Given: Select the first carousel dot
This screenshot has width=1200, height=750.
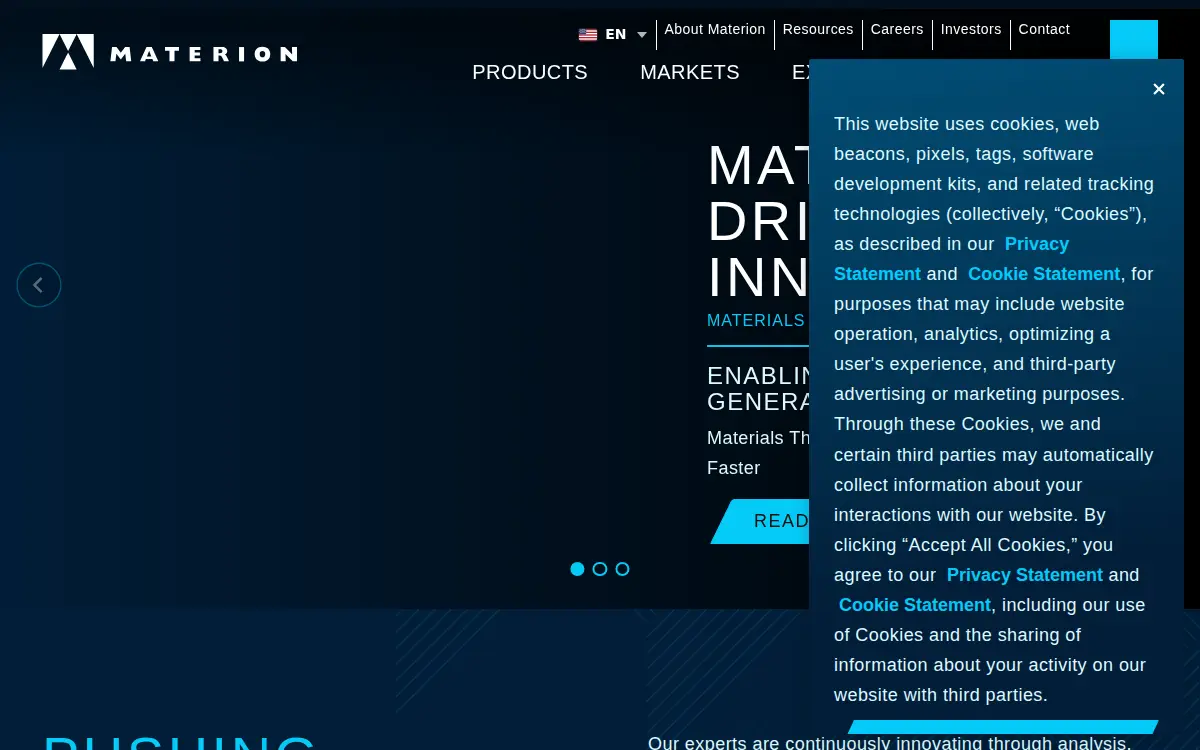Looking at the screenshot, I should (x=577, y=569).
